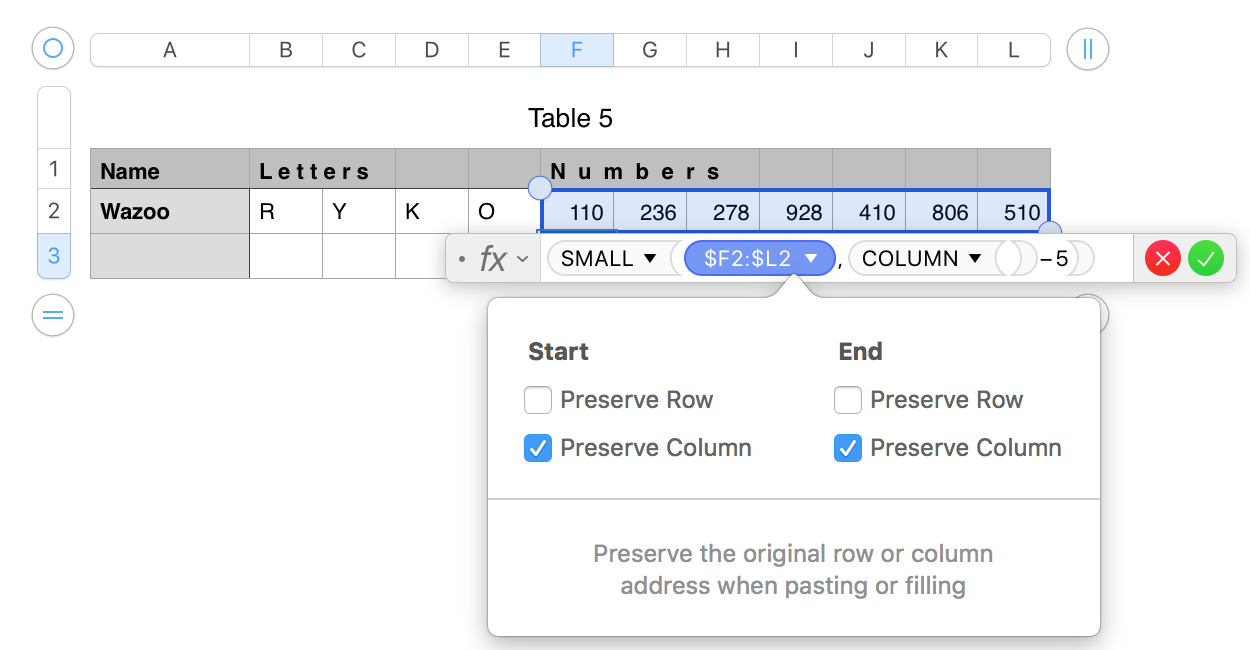Screen dimensions: 1250x650
Task: Select row 3 header tab
Action: [x=54, y=256]
